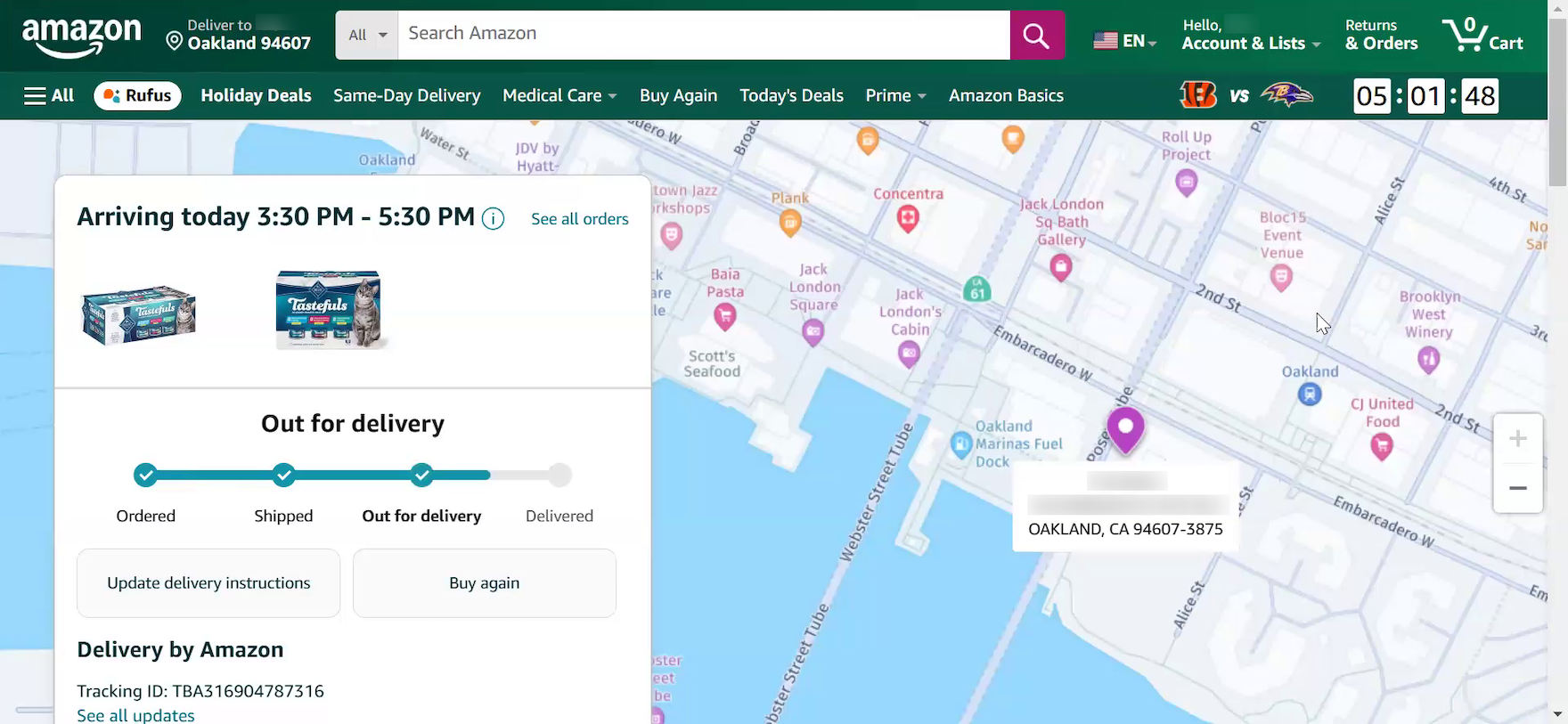Open the second Tastefuls cat food thumbnail
The height and width of the screenshot is (724, 1568).
331,310
